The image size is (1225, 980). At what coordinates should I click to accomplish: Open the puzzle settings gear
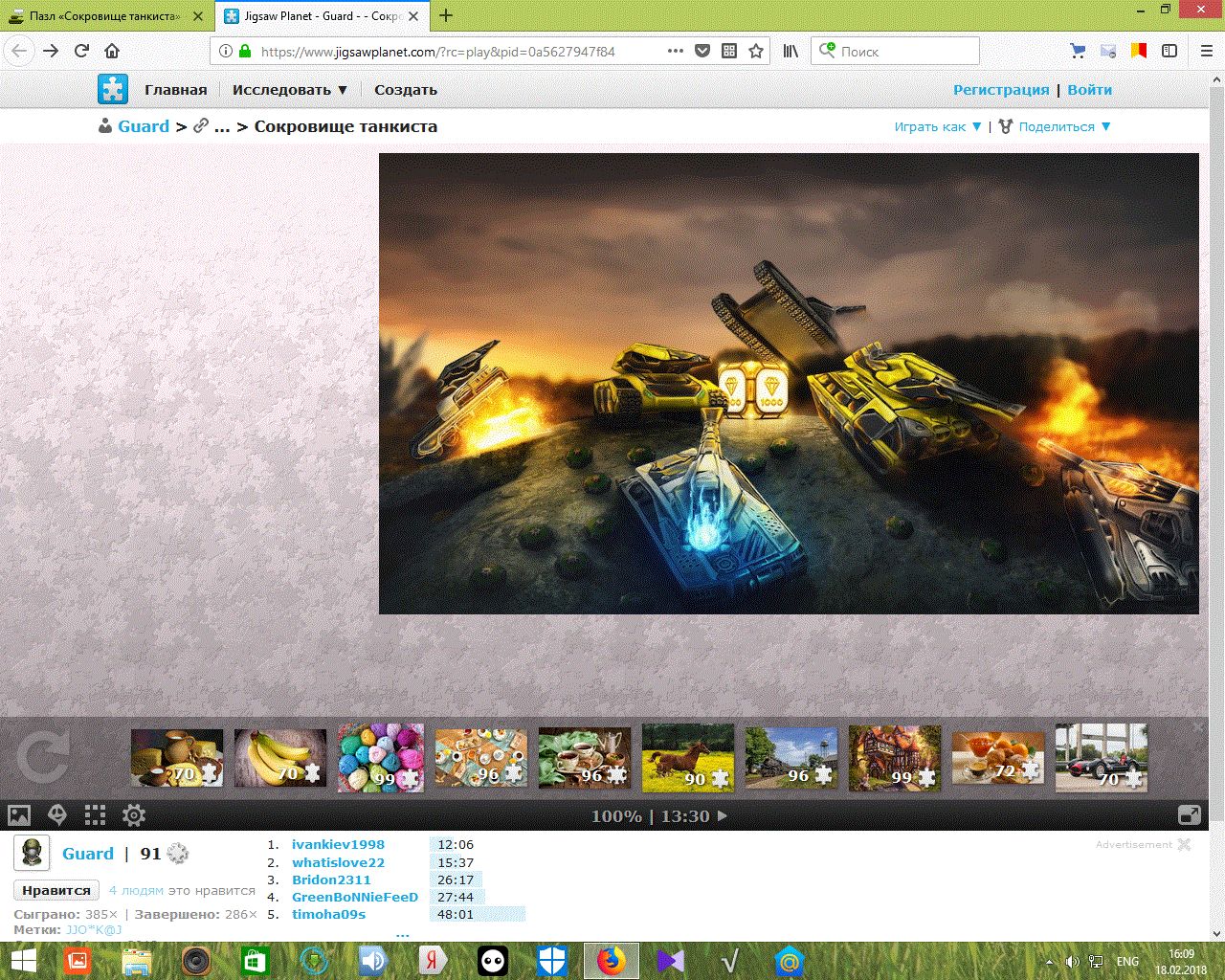pyautogui.click(x=134, y=815)
